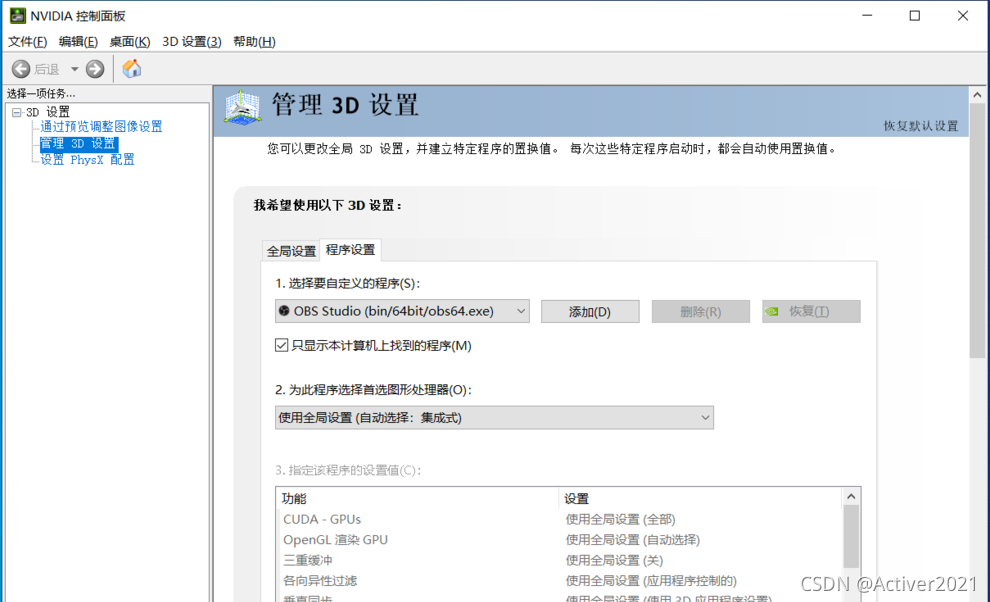Click the NVIDIA app icon in title bar

pyautogui.click(x=18, y=15)
